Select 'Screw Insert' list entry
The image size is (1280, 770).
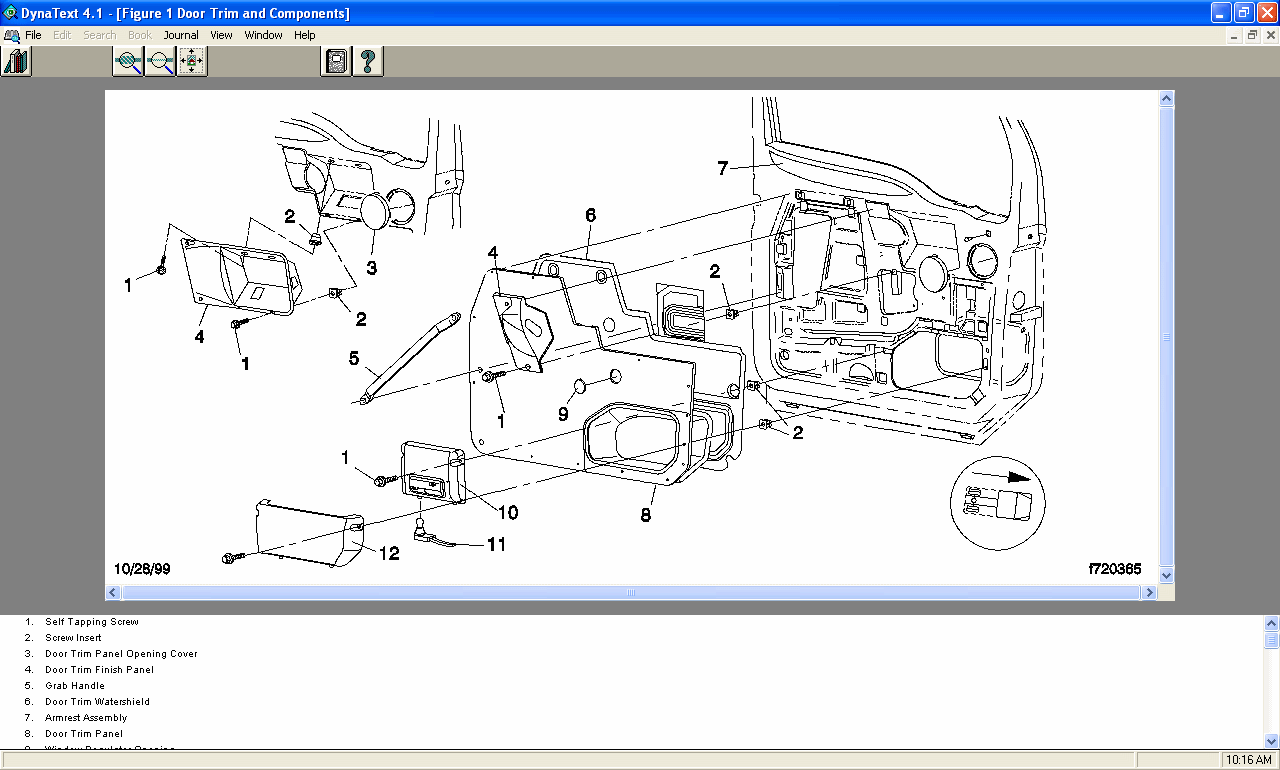point(73,638)
